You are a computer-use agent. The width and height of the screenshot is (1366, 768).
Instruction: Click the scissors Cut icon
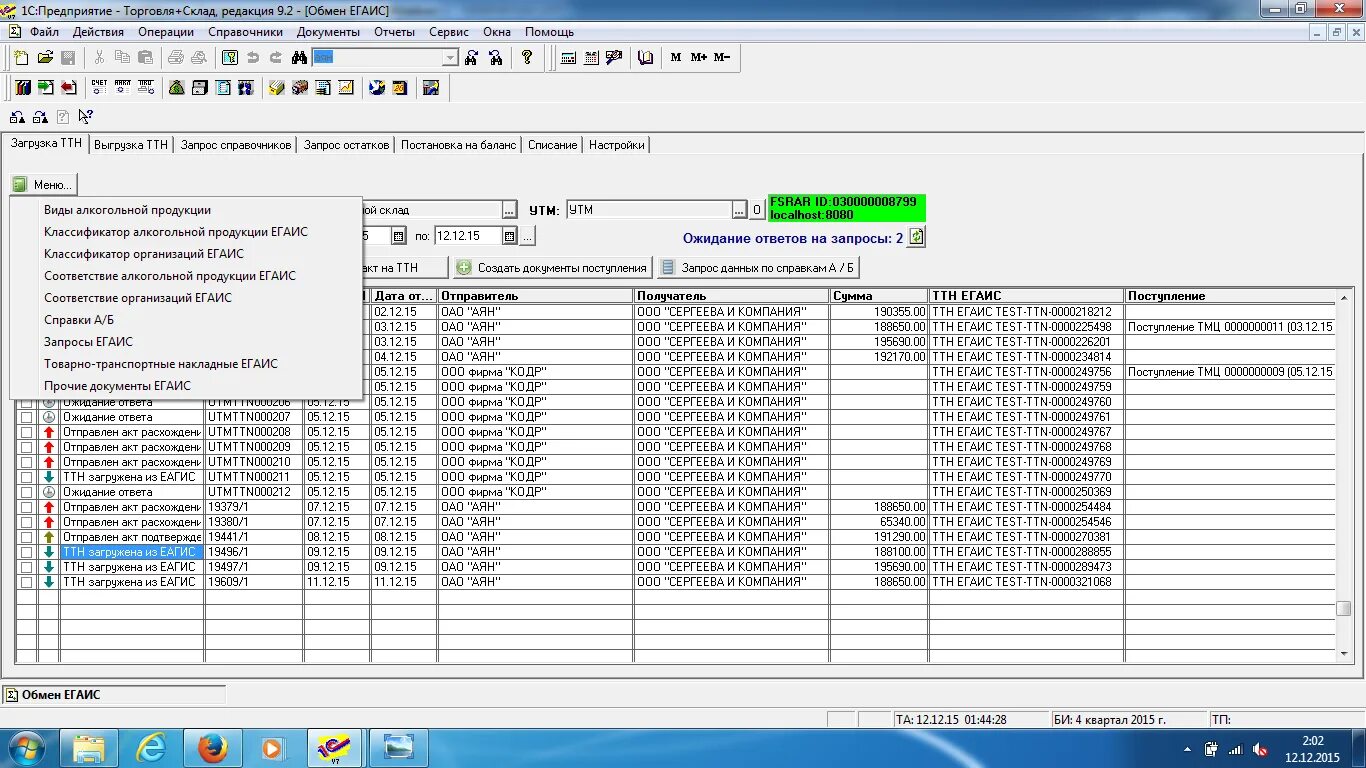[x=100, y=58]
